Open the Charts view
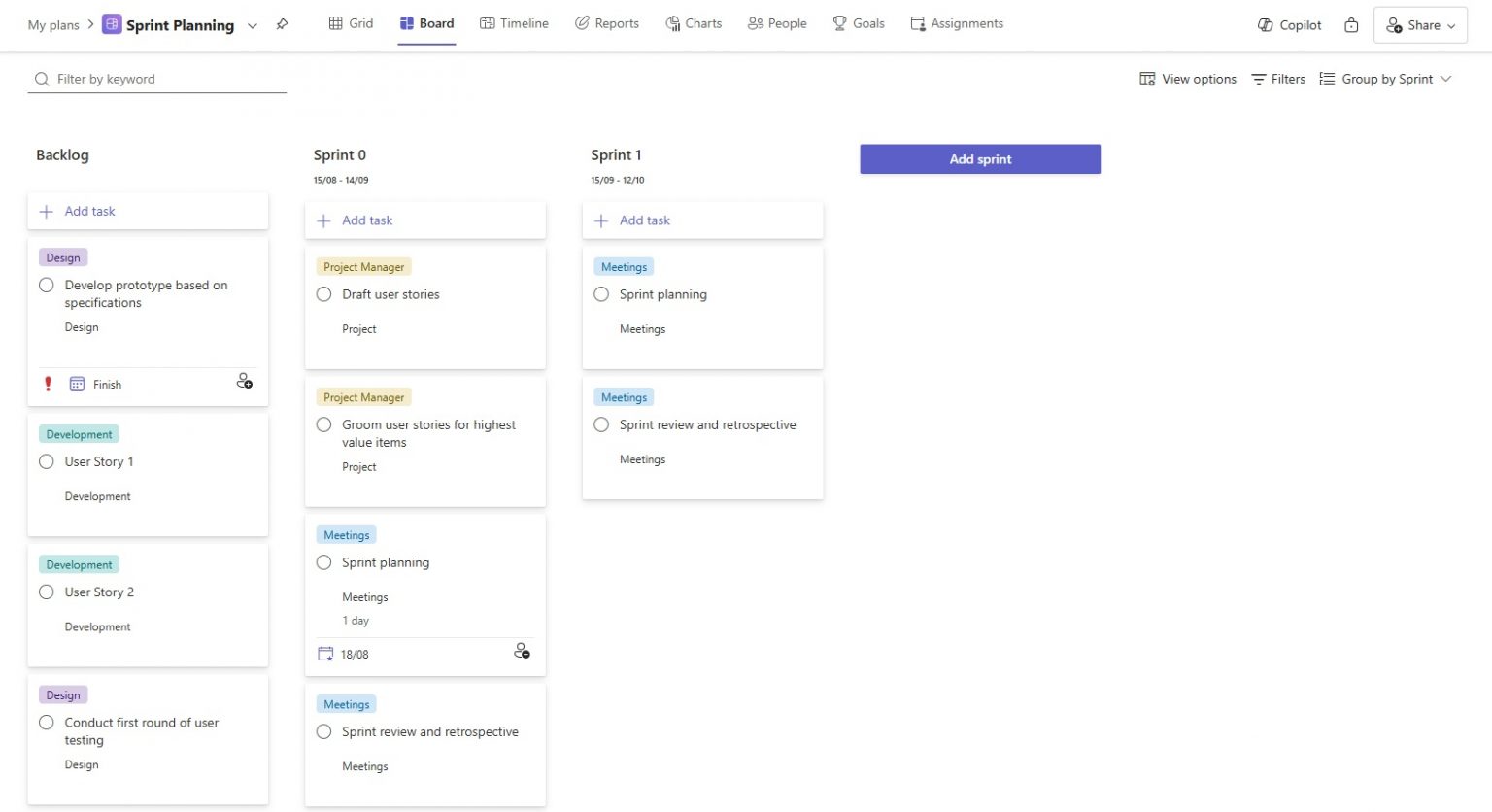Viewport: 1492px width, 812px height. point(693,23)
